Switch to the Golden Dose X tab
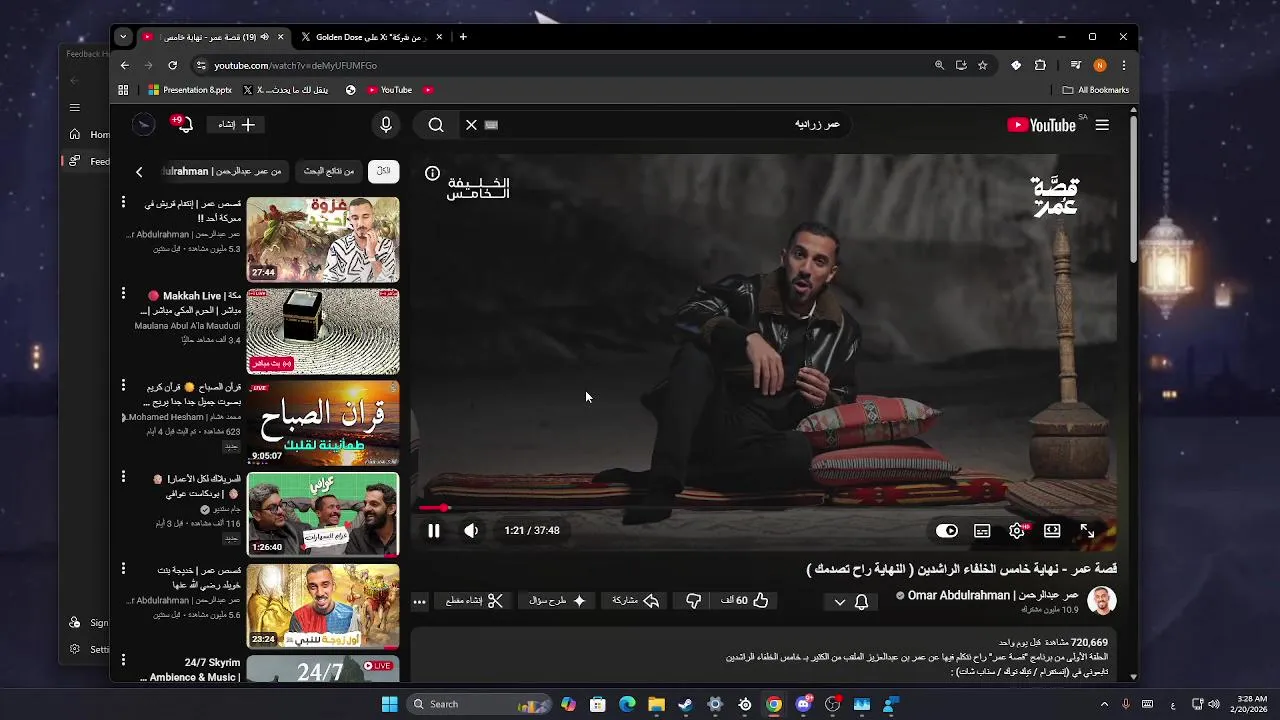The image size is (1280, 720). [x=369, y=37]
